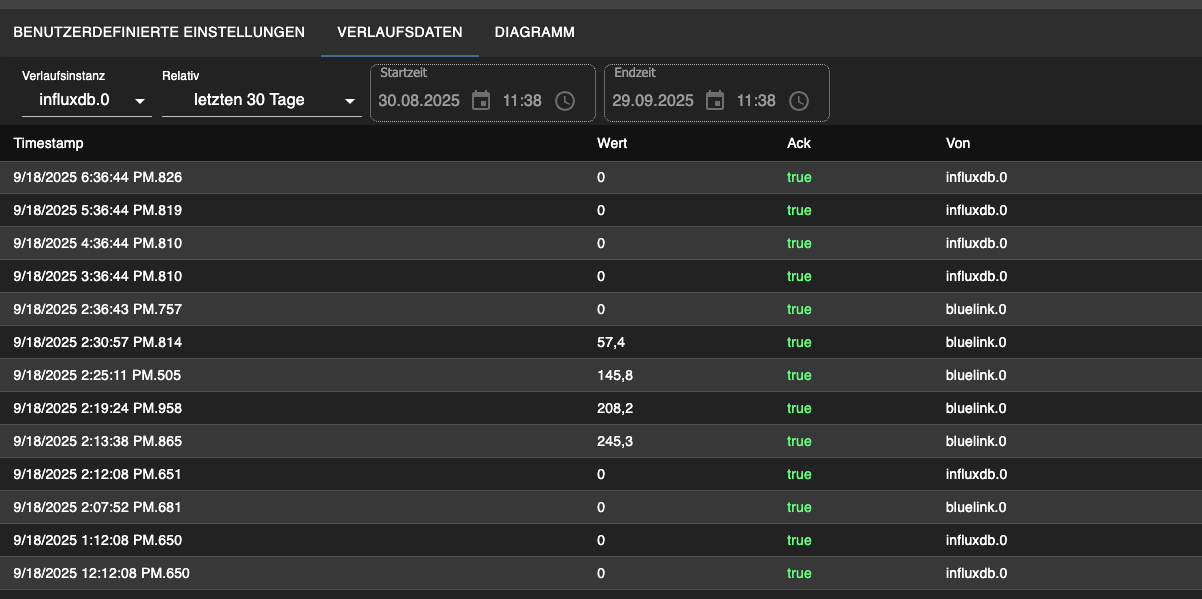This screenshot has height=599, width=1202.
Task: Click the Endzeit time value 11:38
Action: click(x=756, y=100)
